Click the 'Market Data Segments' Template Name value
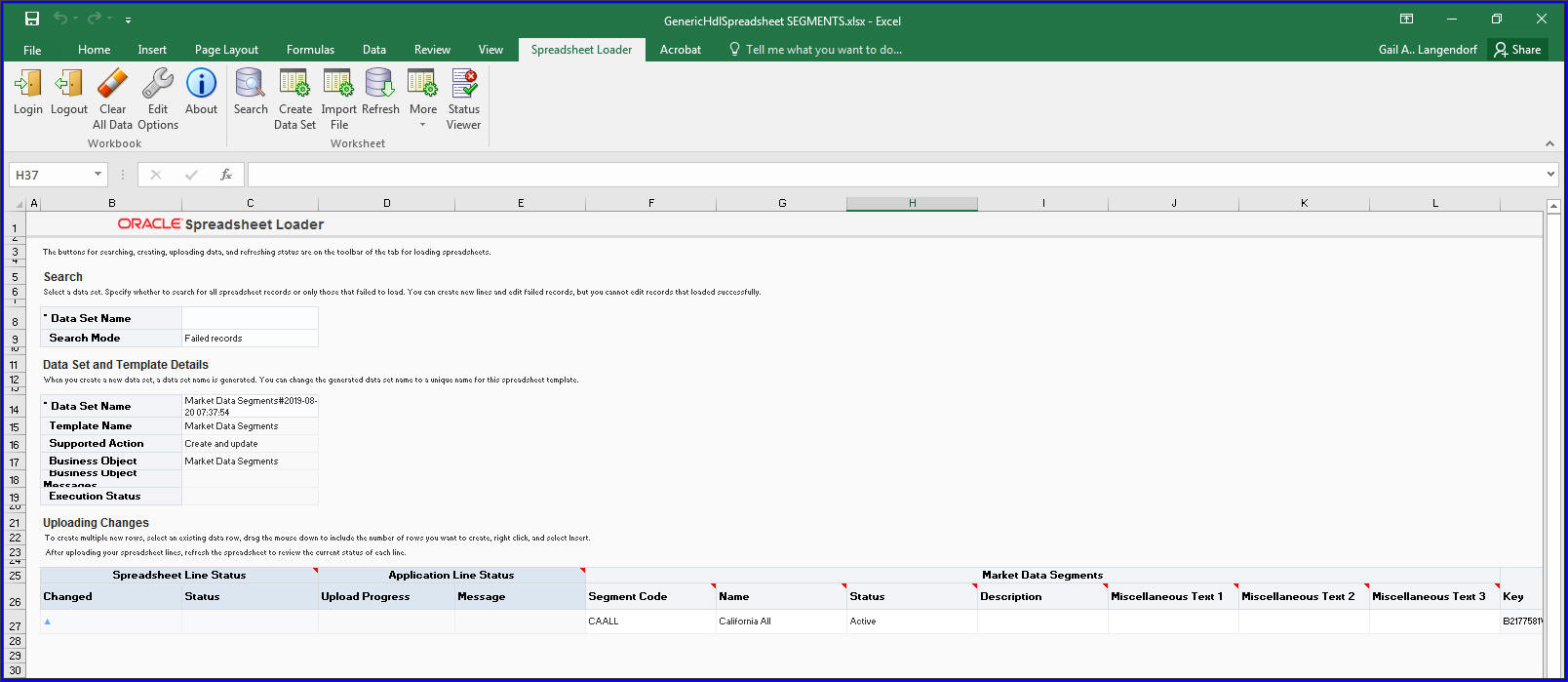The width and height of the screenshot is (1568, 682). (x=250, y=426)
